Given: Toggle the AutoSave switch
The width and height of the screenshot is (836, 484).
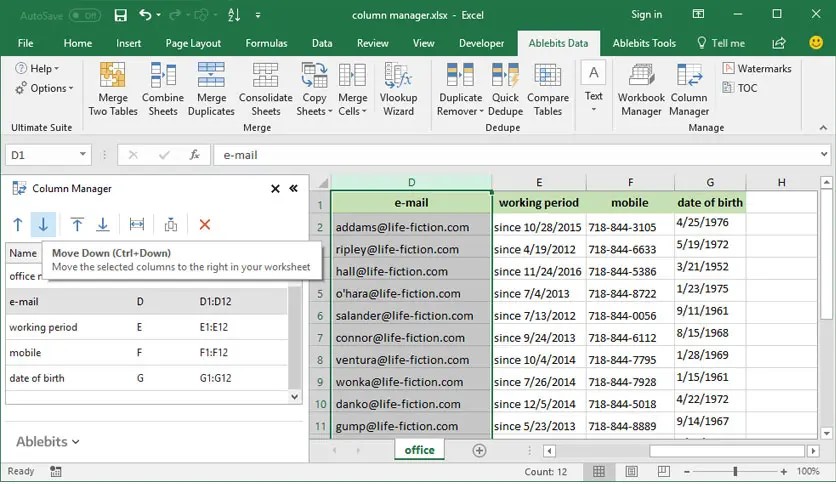Looking at the screenshot, I should point(84,15).
